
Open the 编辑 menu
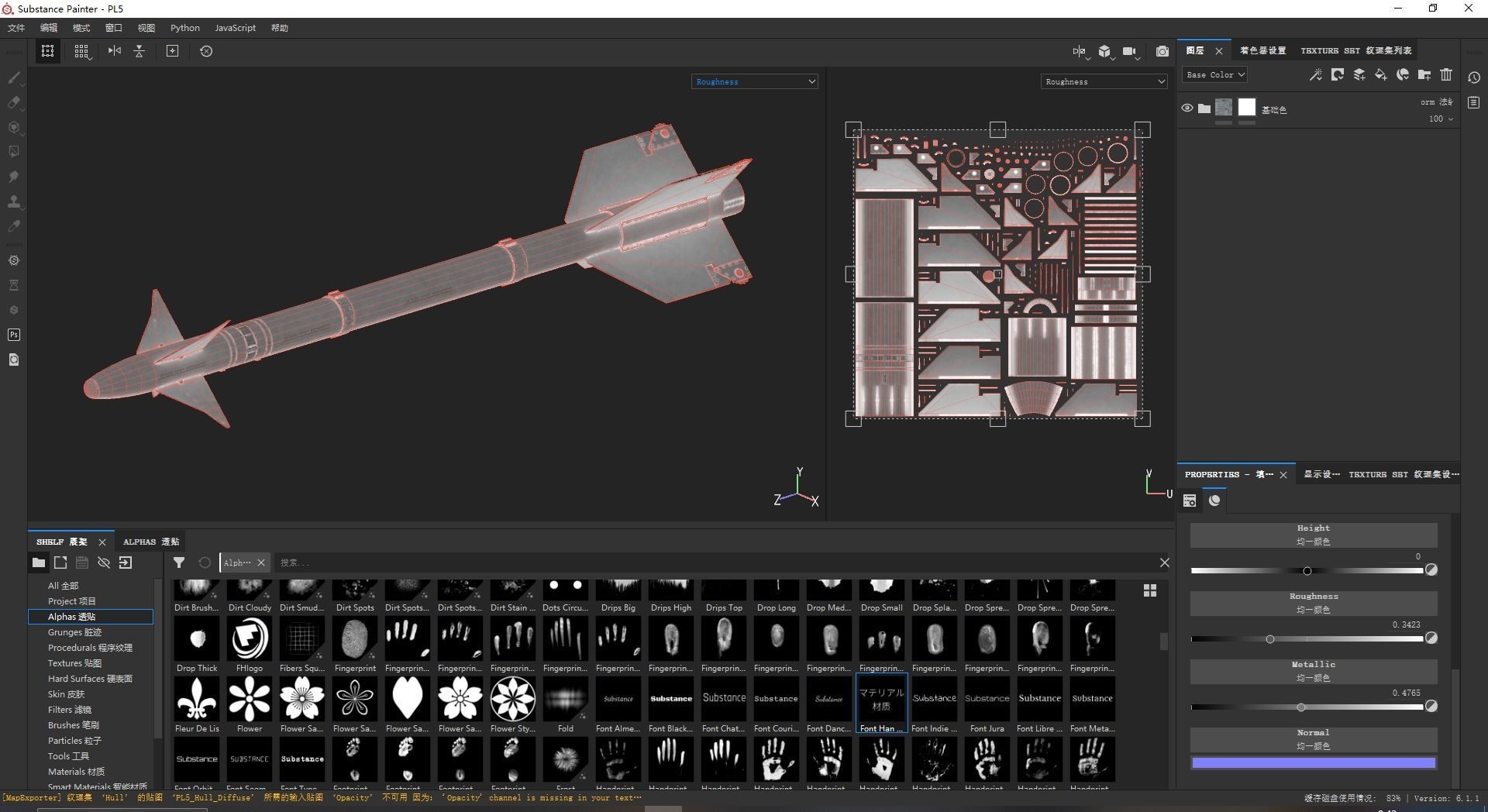pos(49,28)
